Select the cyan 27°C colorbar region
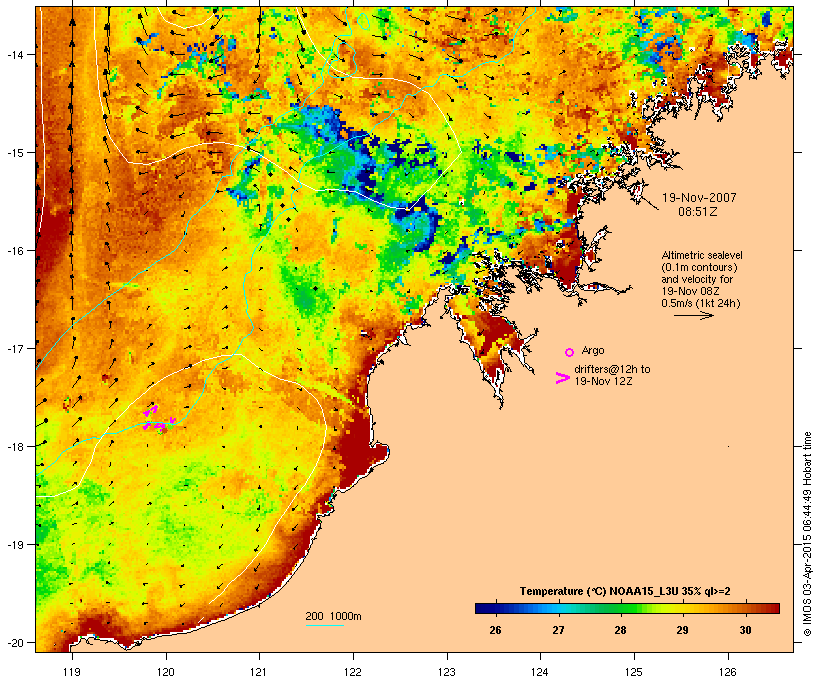This screenshot has height=680, width=820. pos(558,608)
